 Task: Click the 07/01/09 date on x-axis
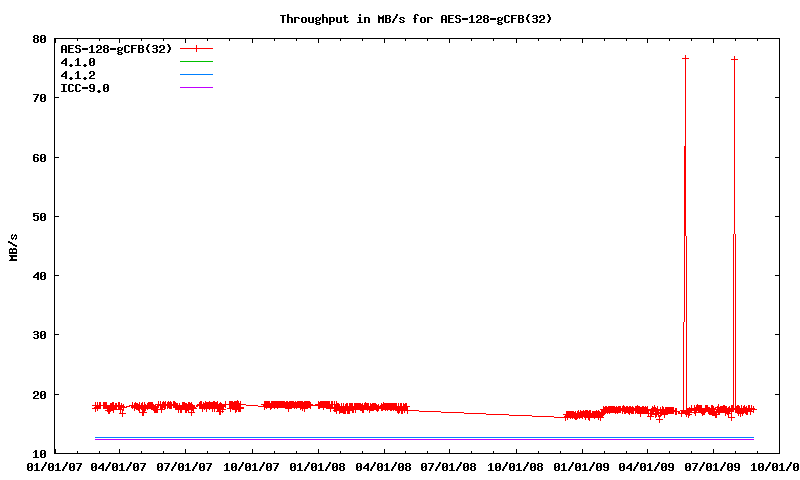[x=714, y=467]
